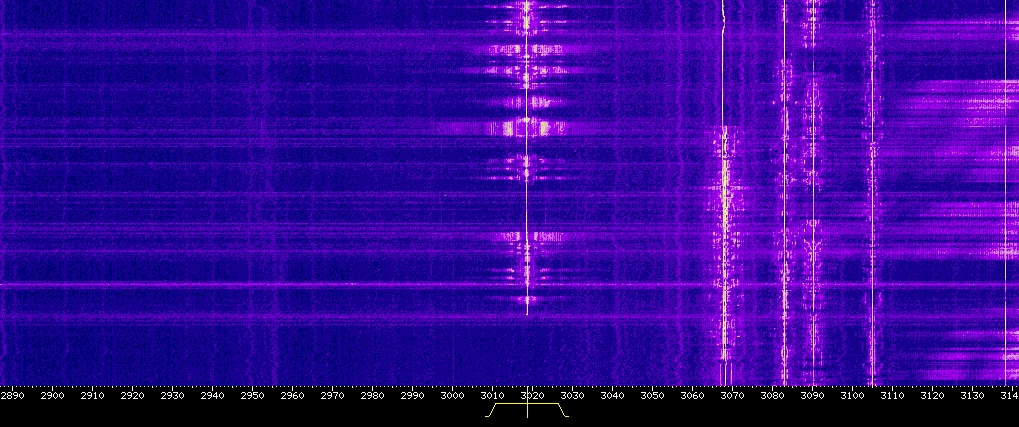The width and height of the screenshot is (1019, 427).
Task: Click the 3050 frequency scale label
Action: (x=652, y=395)
